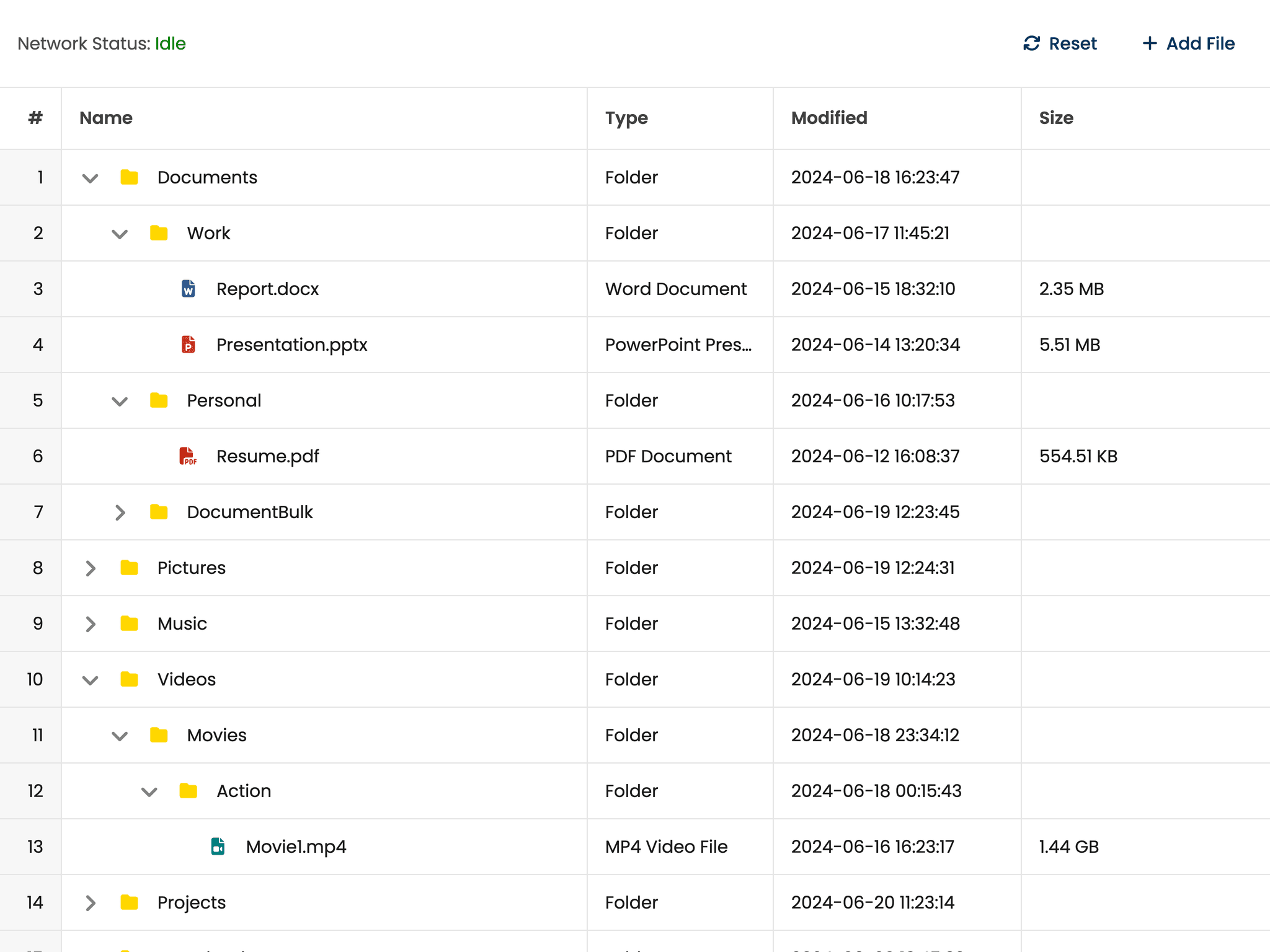Screen dimensions: 1270x952
Task: Click the Add File button
Action: coord(1188,43)
